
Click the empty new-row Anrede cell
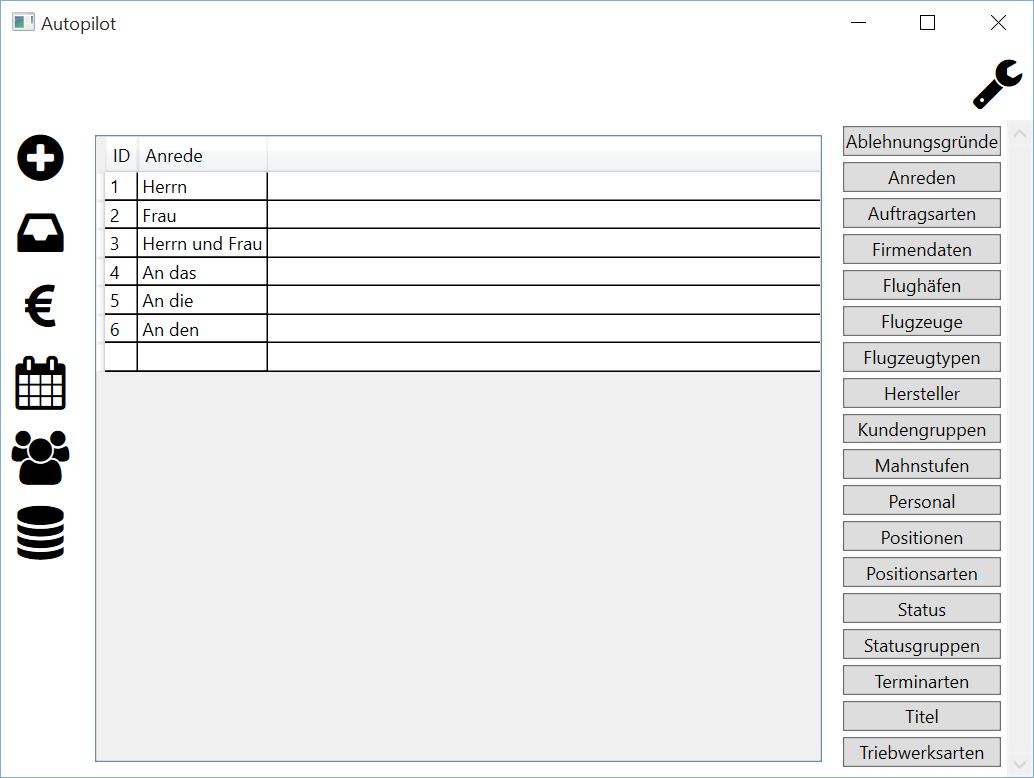tap(202, 357)
